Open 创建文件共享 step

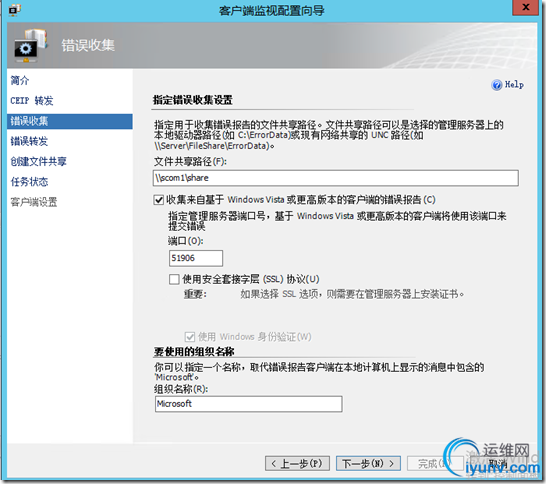pyautogui.click(x=38, y=161)
